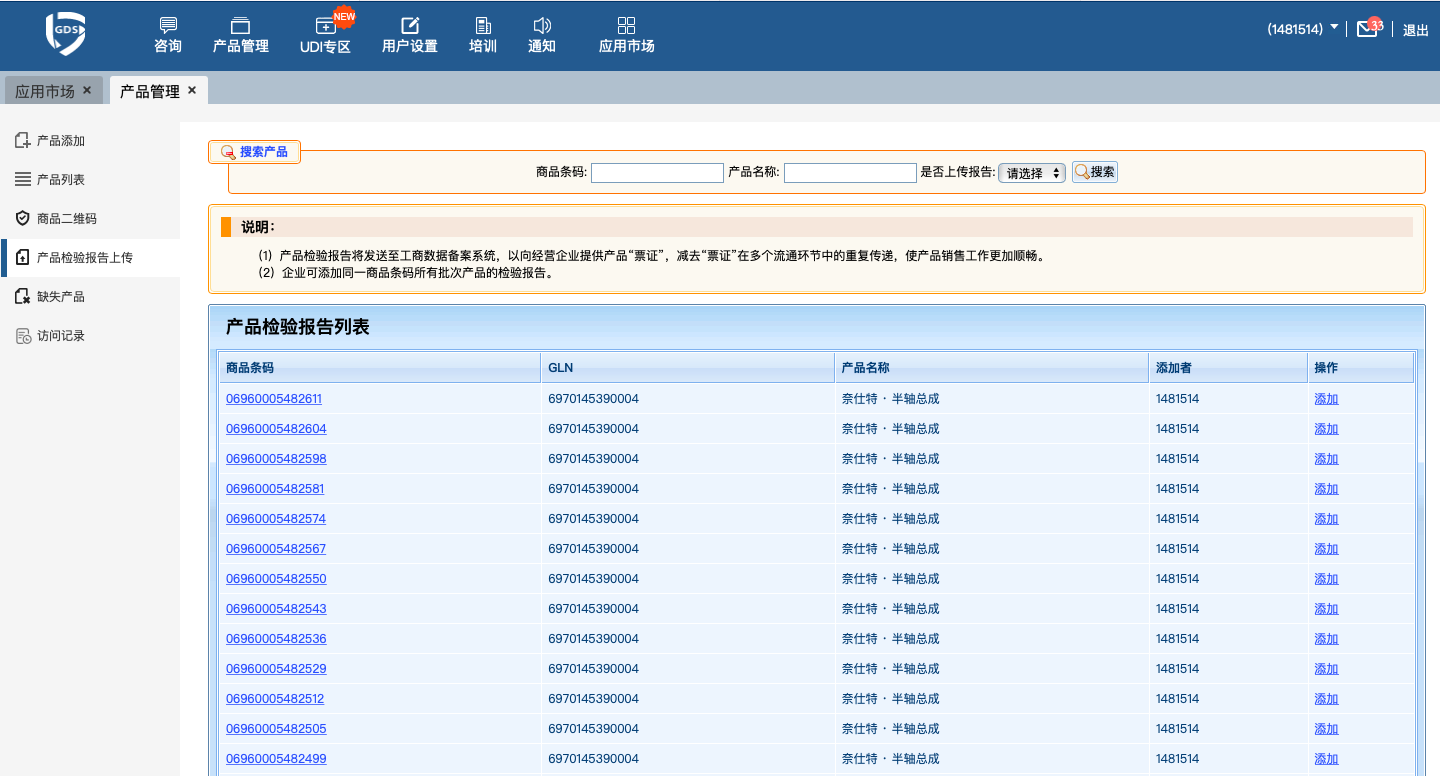Click 添加 for barcode 06960005482598
Image resolution: width=1440 pixels, height=776 pixels.
coord(1326,459)
